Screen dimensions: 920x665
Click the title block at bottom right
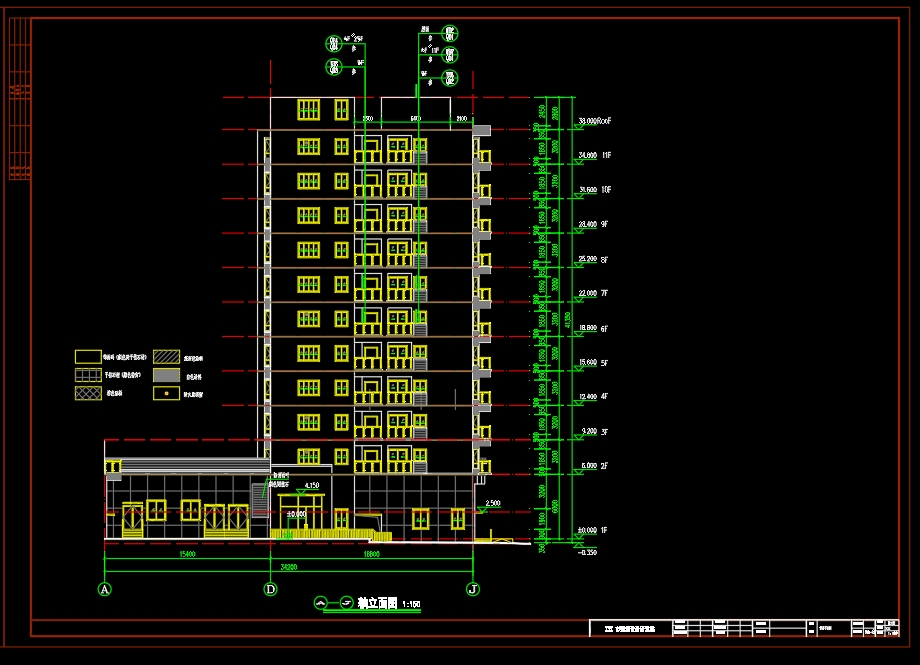coord(744,628)
